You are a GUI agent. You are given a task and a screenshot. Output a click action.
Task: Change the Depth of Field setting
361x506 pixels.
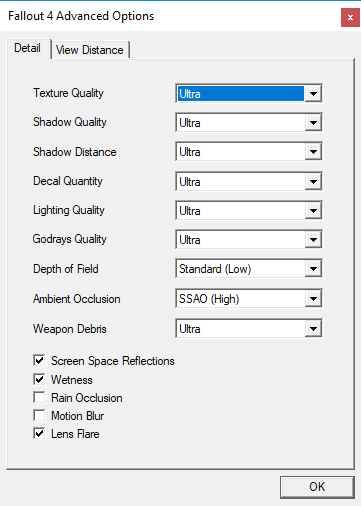click(x=249, y=269)
